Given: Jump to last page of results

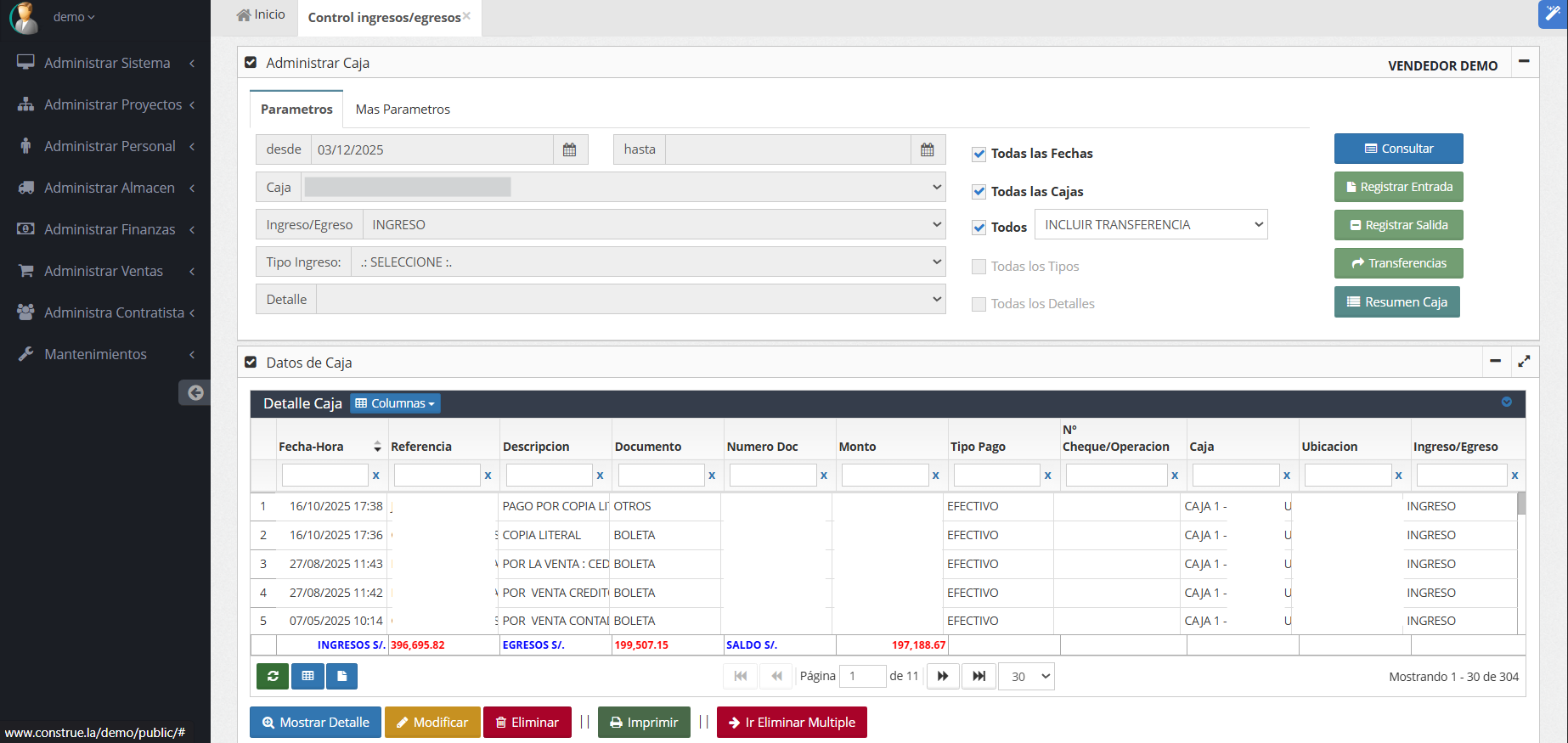Looking at the screenshot, I should (x=979, y=676).
